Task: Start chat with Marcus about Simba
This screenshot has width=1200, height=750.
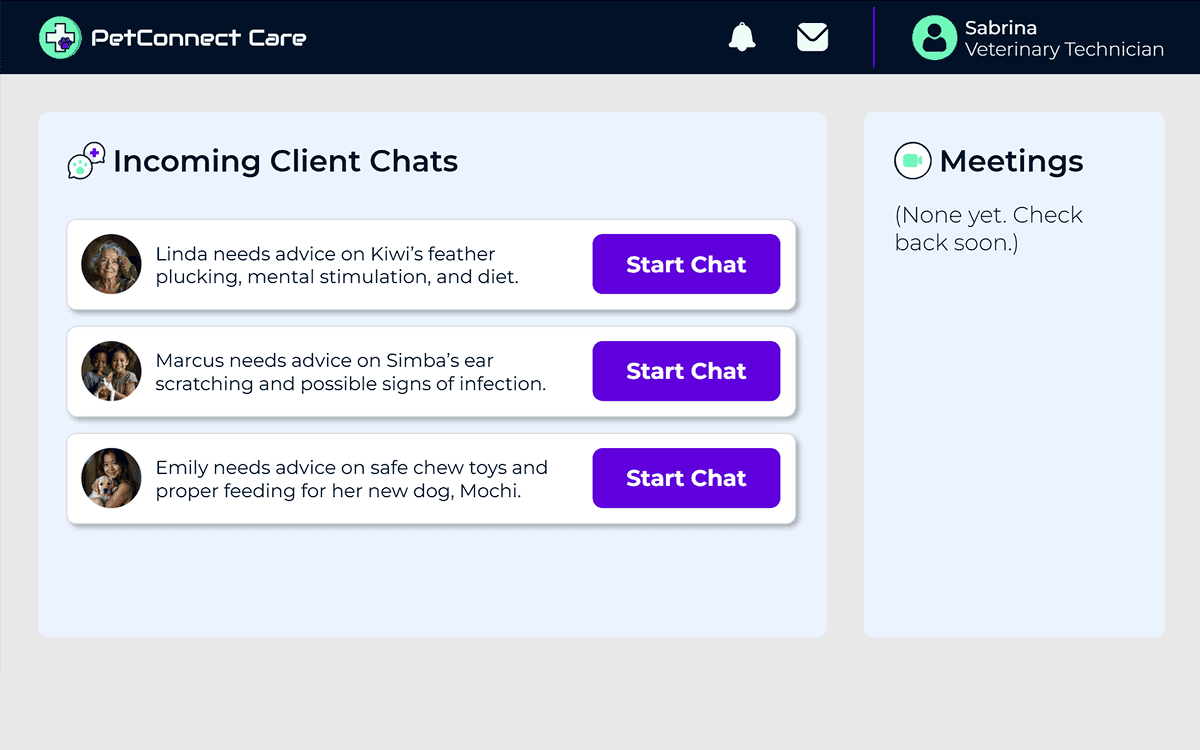Action: [686, 371]
